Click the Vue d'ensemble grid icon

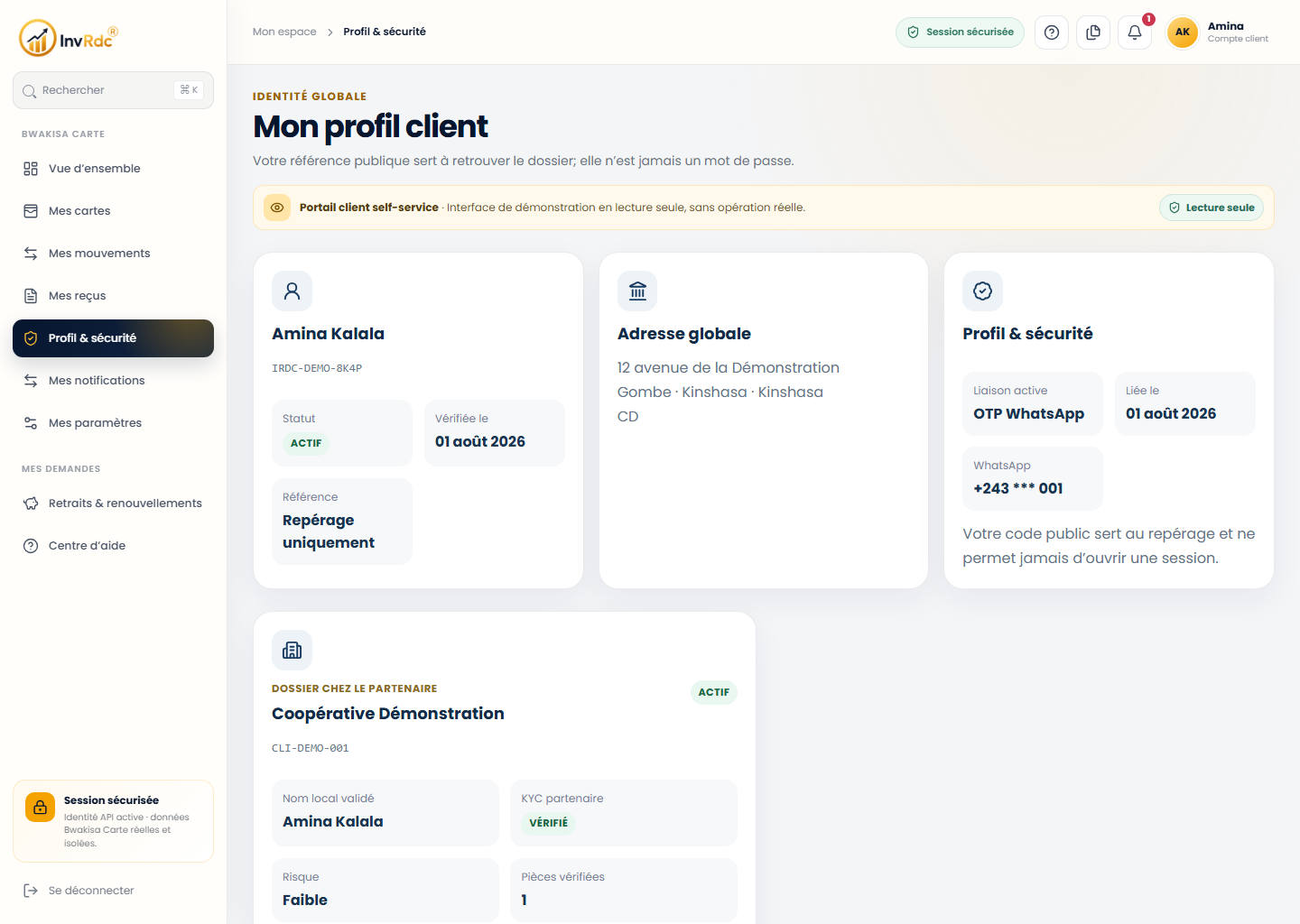pyautogui.click(x=31, y=169)
